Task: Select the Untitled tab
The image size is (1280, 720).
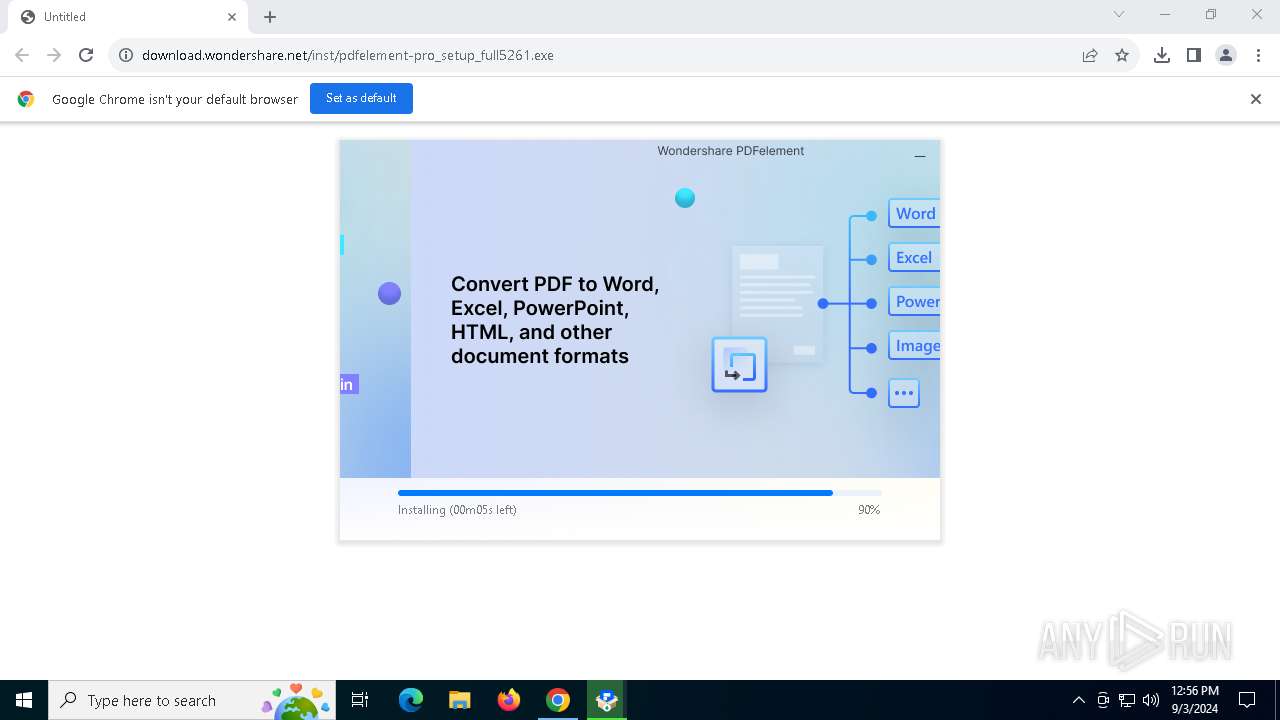Action: click(128, 17)
